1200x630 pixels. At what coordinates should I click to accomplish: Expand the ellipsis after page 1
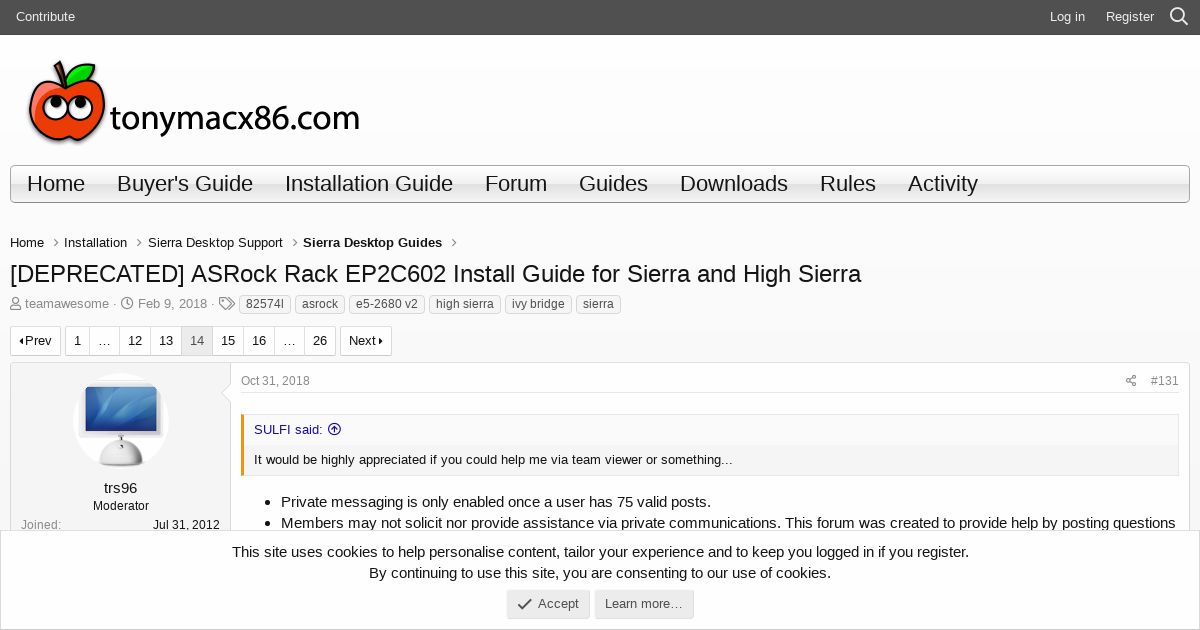[x=105, y=341]
